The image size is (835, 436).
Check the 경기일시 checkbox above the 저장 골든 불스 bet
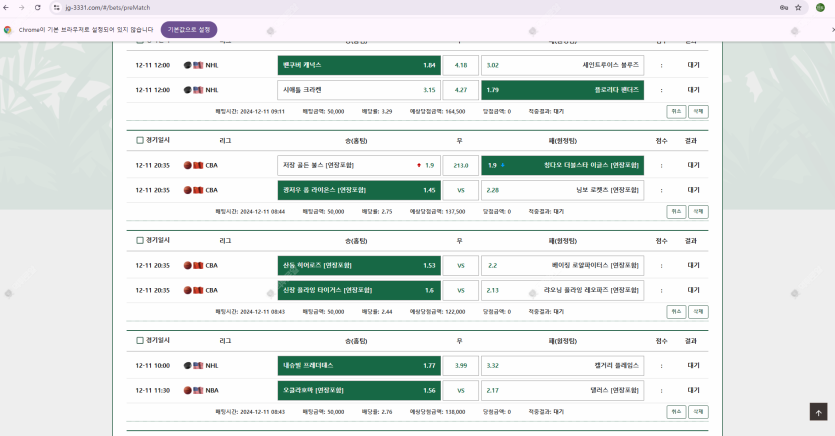coord(139,140)
